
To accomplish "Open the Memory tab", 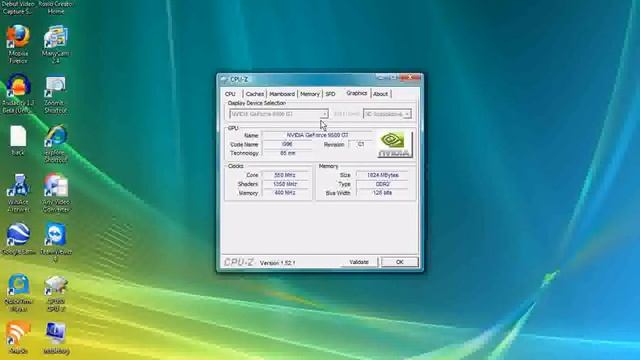I will pos(310,94).
